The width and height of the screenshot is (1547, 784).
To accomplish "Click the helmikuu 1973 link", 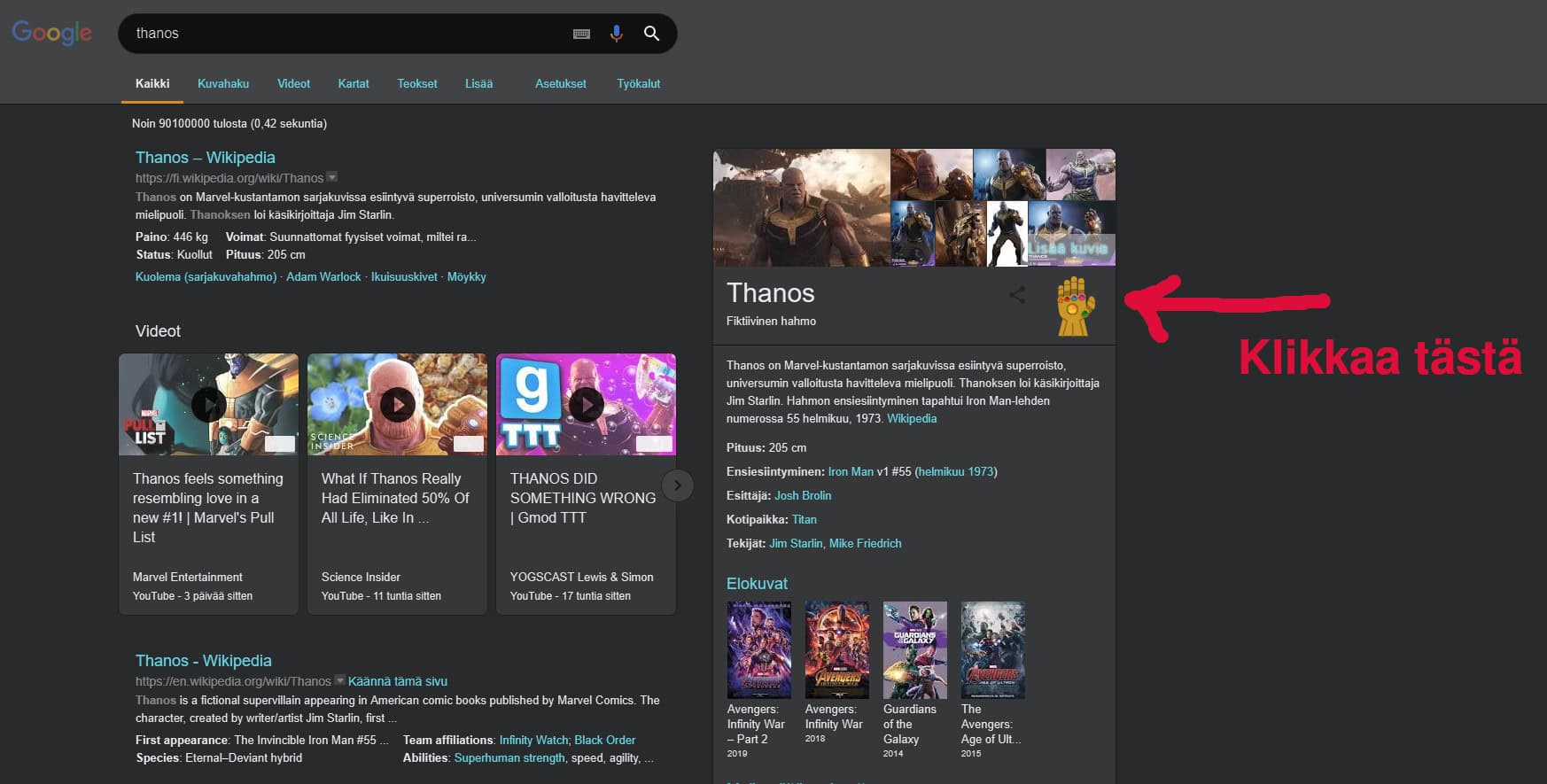I will point(956,471).
